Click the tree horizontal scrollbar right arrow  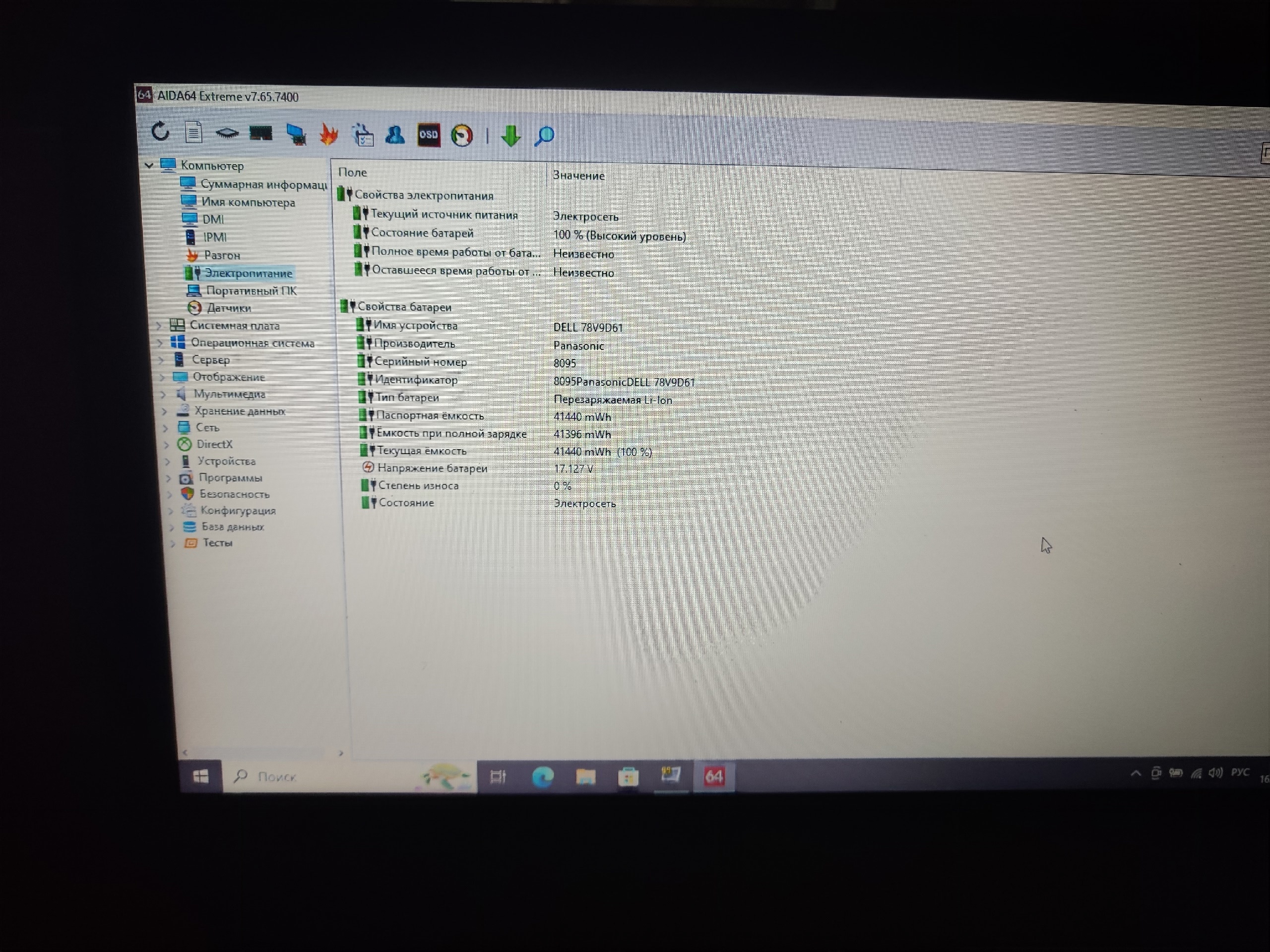tap(341, 753)
